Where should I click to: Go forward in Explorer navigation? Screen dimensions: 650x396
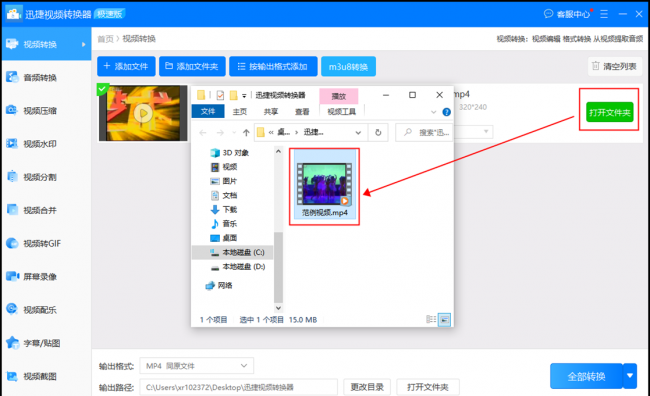[x=220, y=133]
